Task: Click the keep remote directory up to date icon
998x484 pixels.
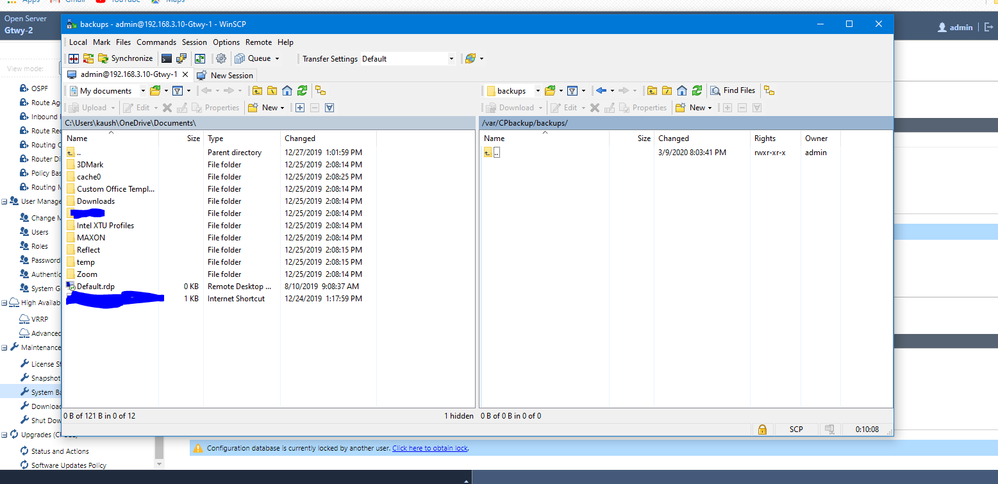Action: click(200, 59)
